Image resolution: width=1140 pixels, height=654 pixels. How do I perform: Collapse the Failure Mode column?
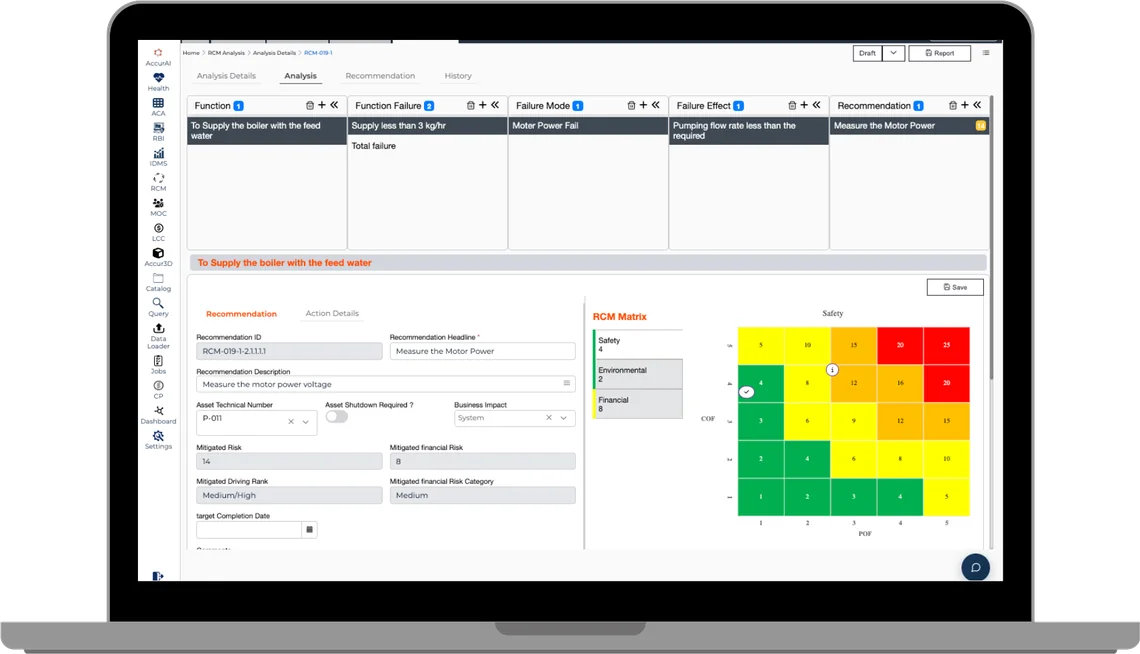tap(656, 105)
